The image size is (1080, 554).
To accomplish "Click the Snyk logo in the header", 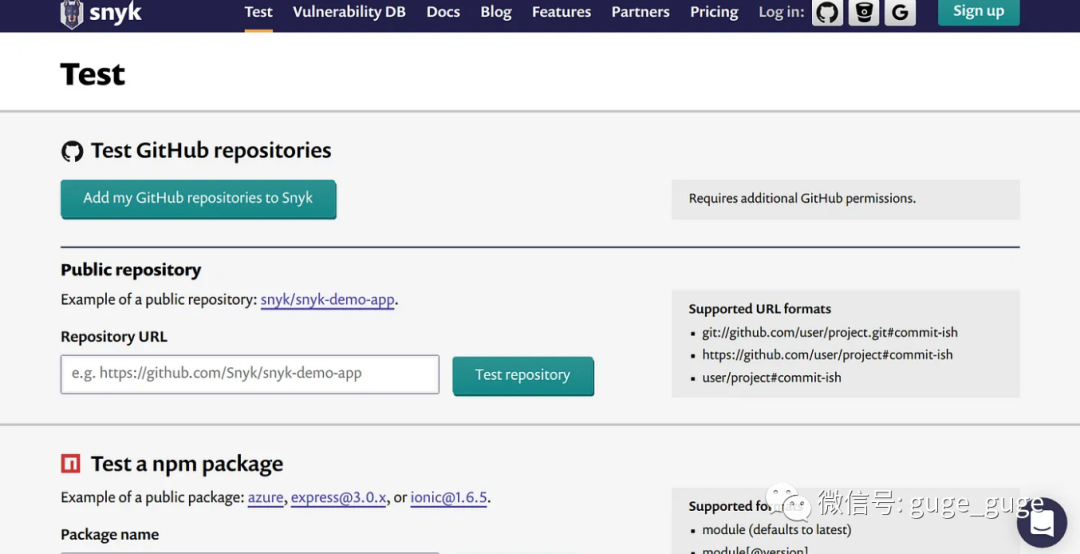I will click(x=101, y=14).
